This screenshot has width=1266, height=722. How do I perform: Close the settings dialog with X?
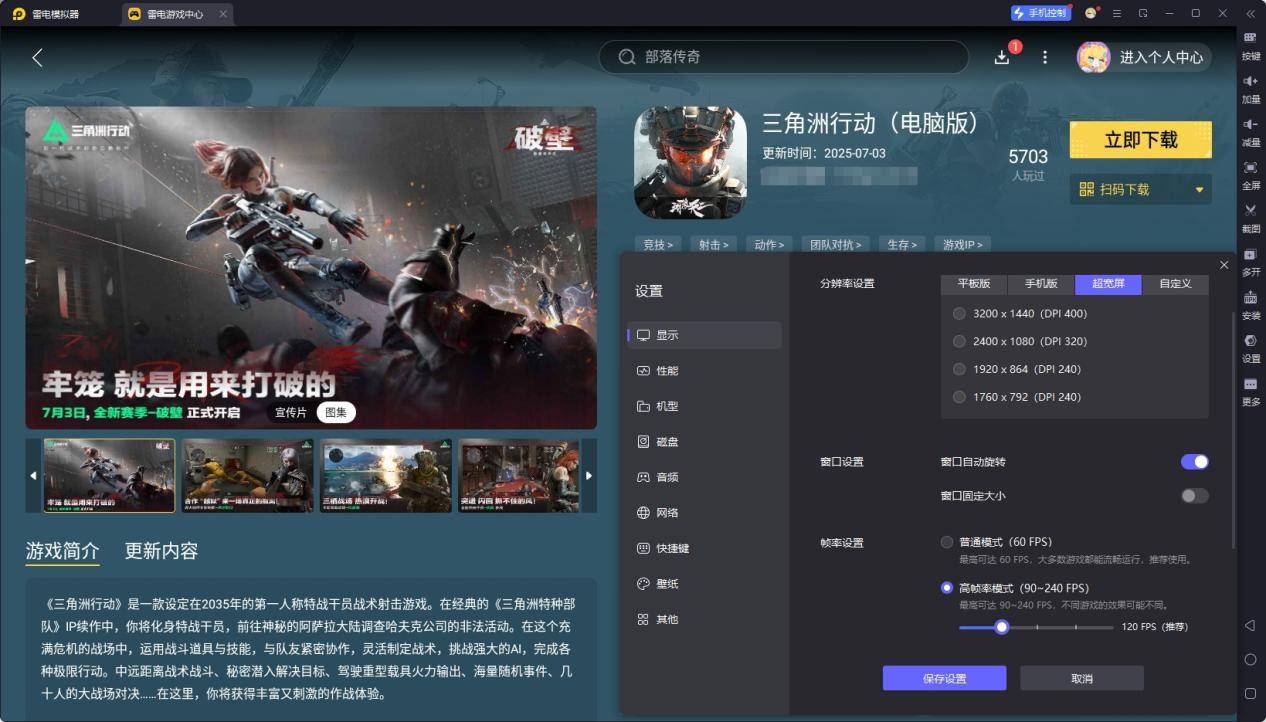pyautogui.click(x=1224, y=265)
